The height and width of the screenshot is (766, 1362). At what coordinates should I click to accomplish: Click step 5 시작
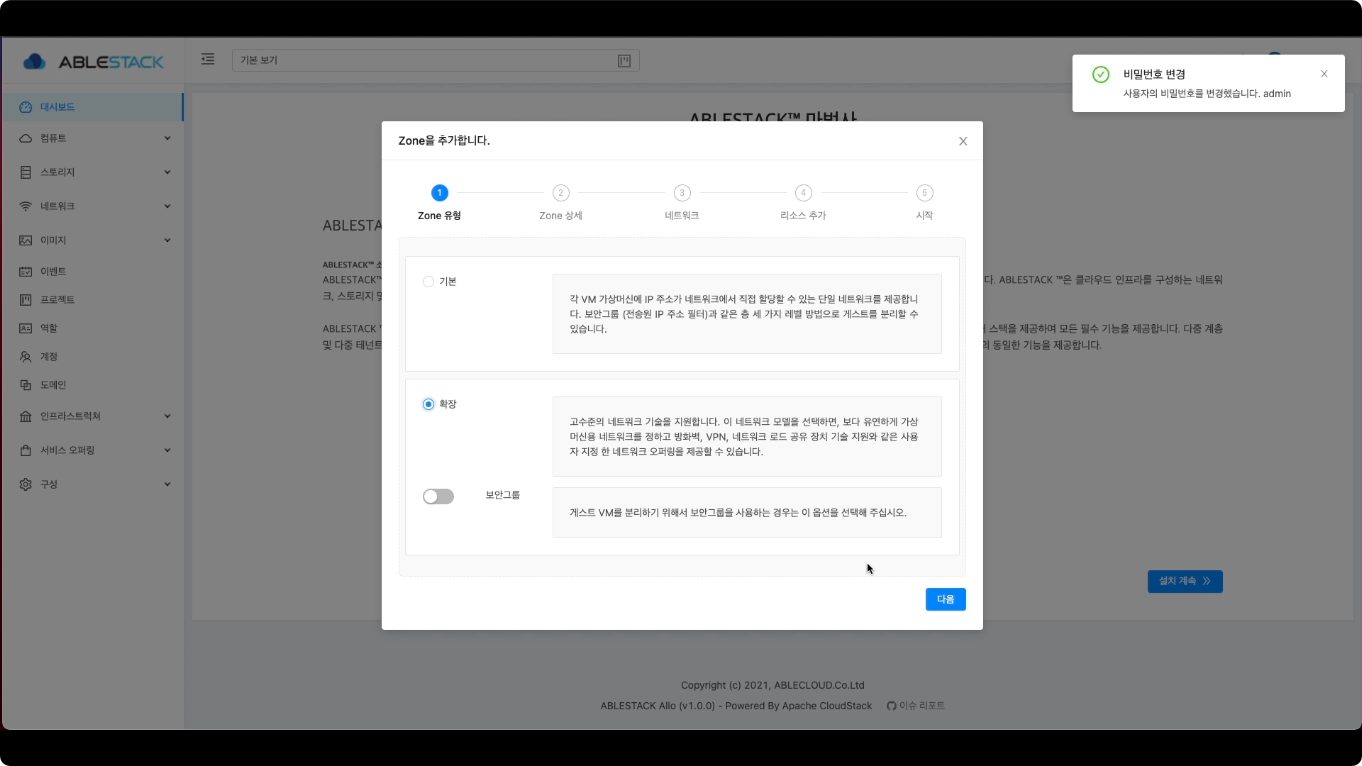click(x=924, y=202)
